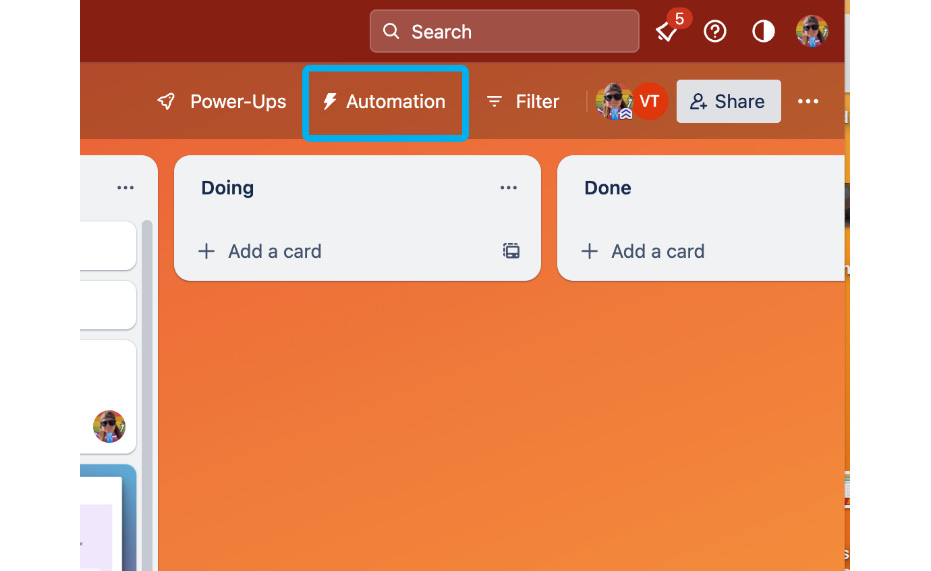The image size is (931, 571).
Task: Add a card to the Done list
Action: 643,251
